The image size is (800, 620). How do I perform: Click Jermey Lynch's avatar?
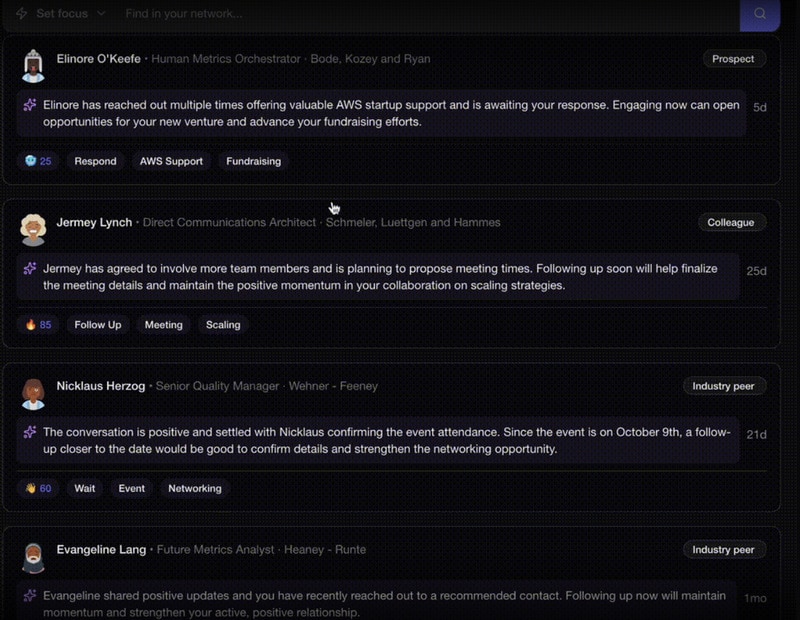(33, 229)
